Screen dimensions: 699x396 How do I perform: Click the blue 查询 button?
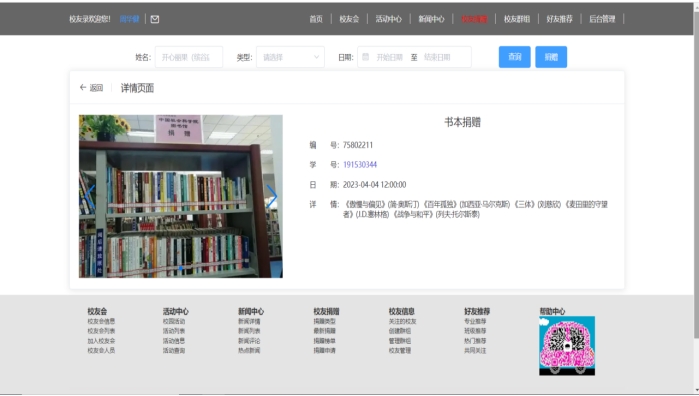click(x=514, y=57)
